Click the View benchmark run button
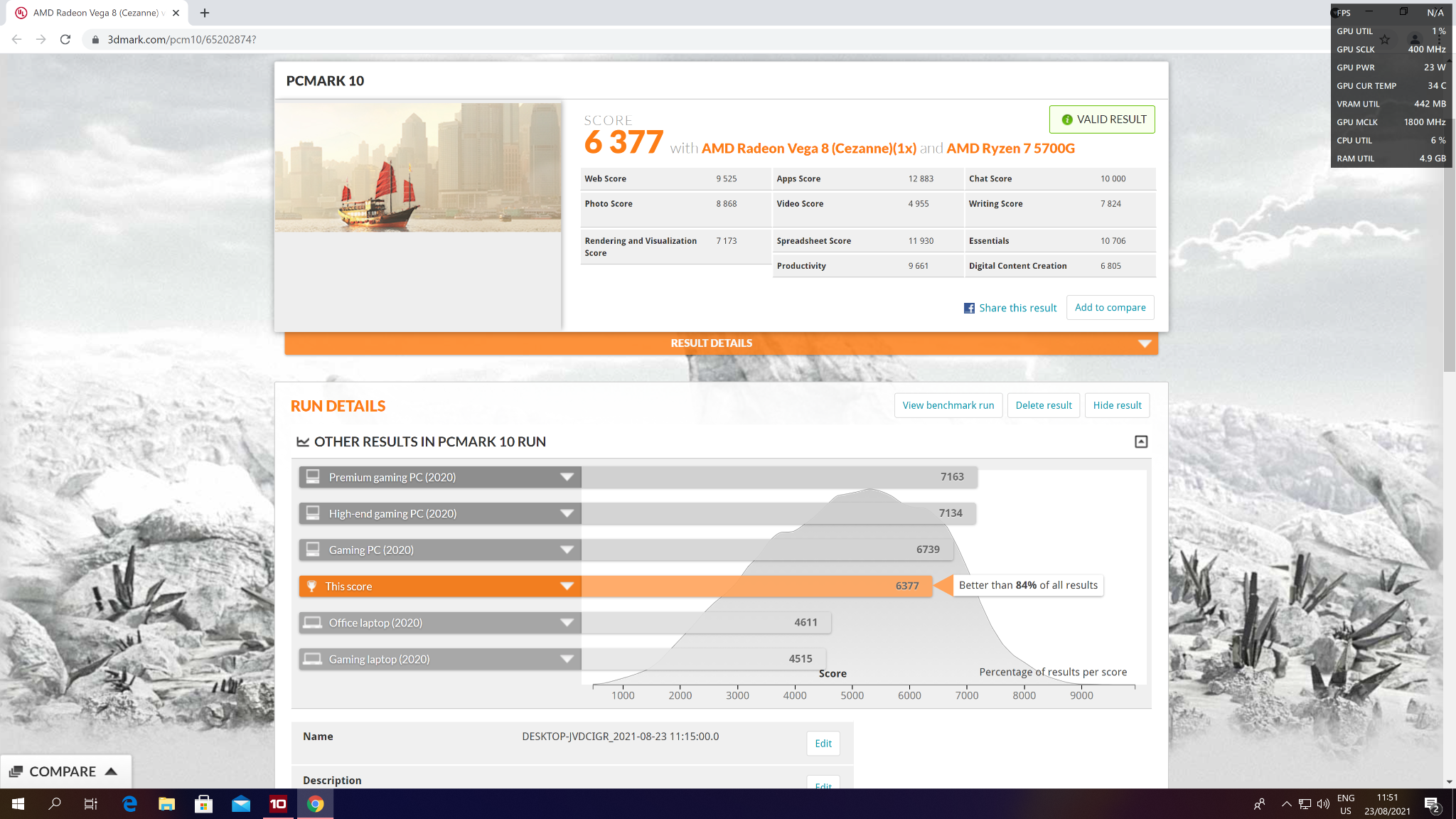Screen dimensions: 1456x819 948,405
